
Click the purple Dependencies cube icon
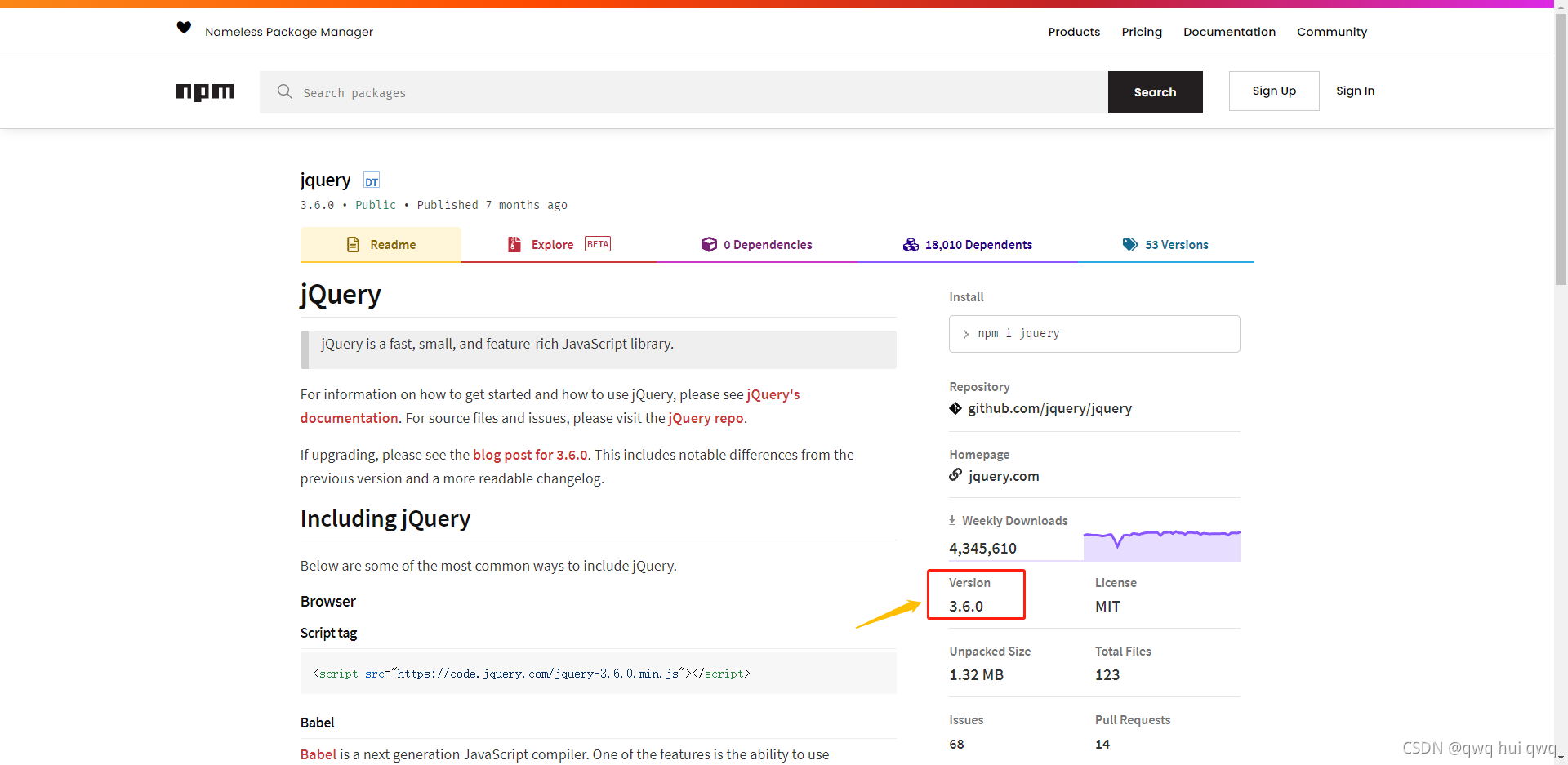pyautogui.click(x=709, y=244)
